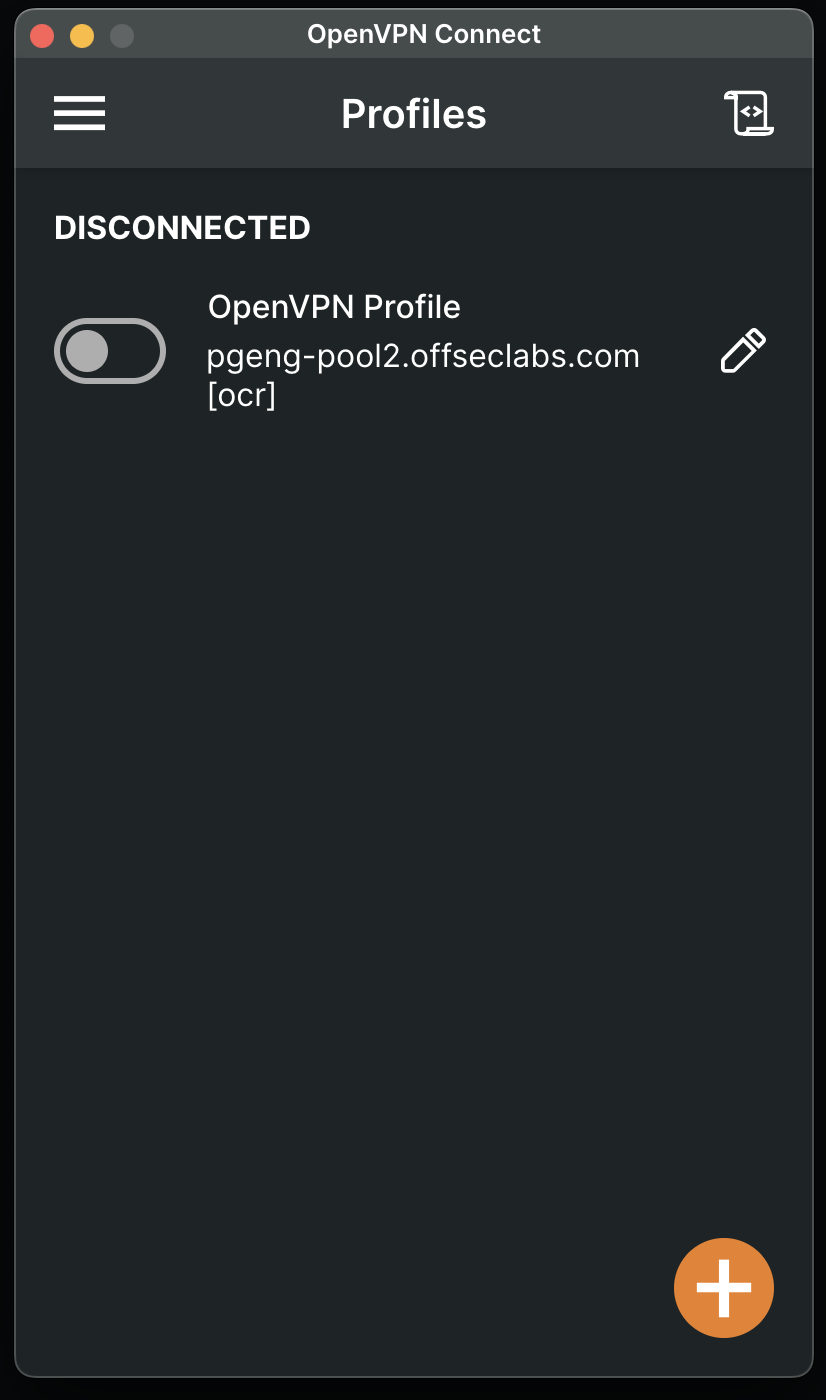Click the gray knob of the connection toggle
The width and height of the screenshot is (826, 1400).
click(x=87, y=351)
